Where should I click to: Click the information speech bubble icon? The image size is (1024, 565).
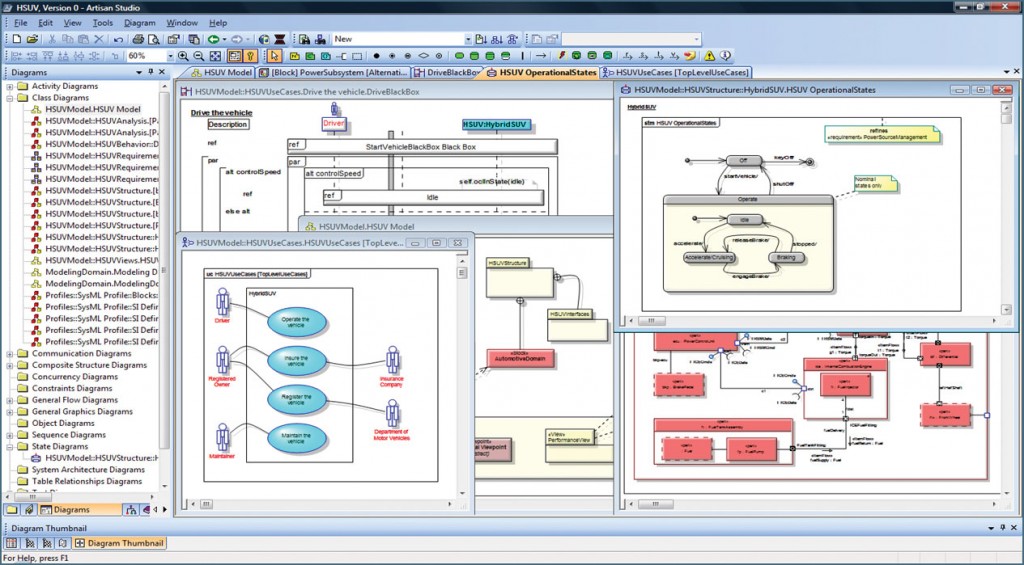(x=725, y=55)
